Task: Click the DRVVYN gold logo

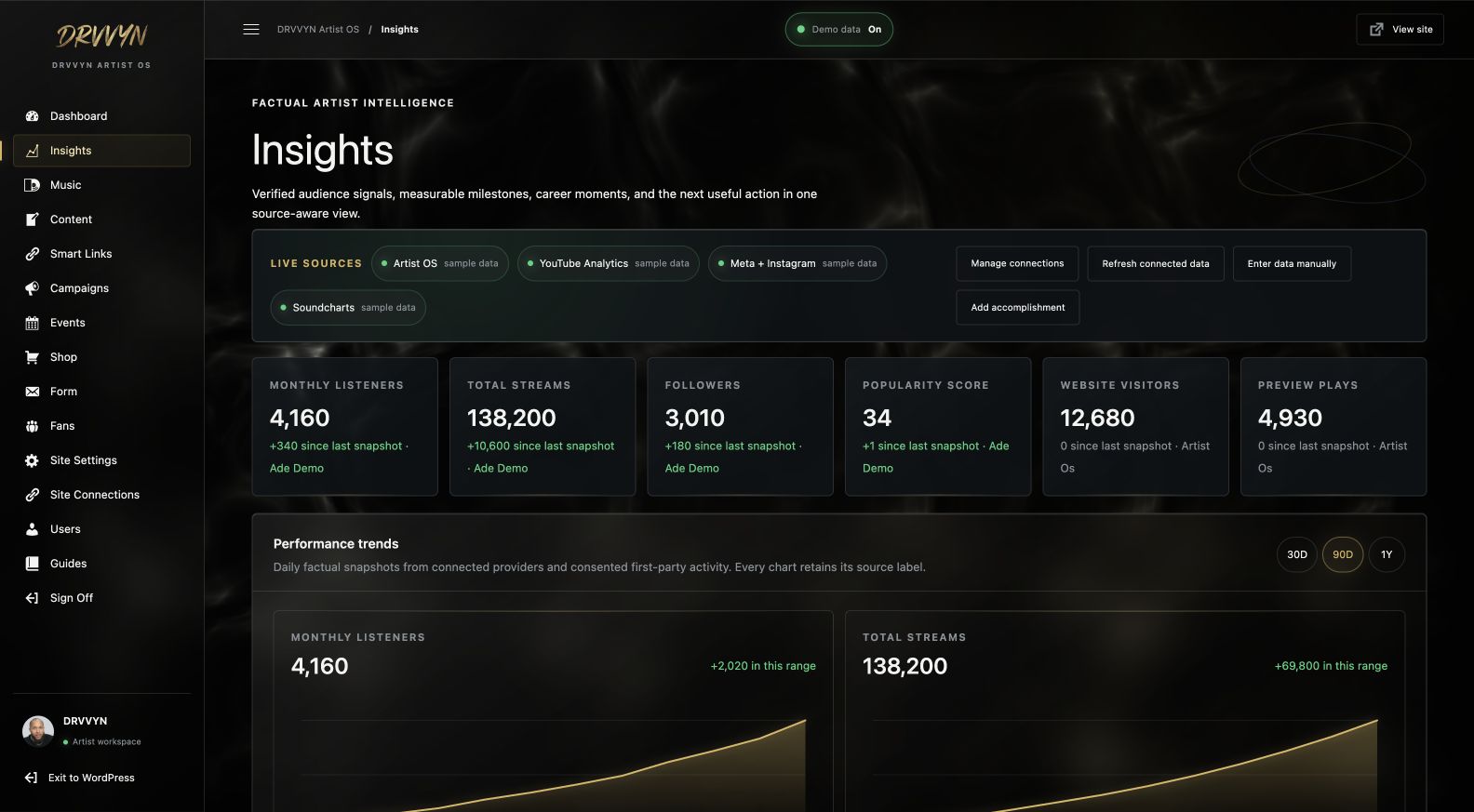Action: click(101, 36)
